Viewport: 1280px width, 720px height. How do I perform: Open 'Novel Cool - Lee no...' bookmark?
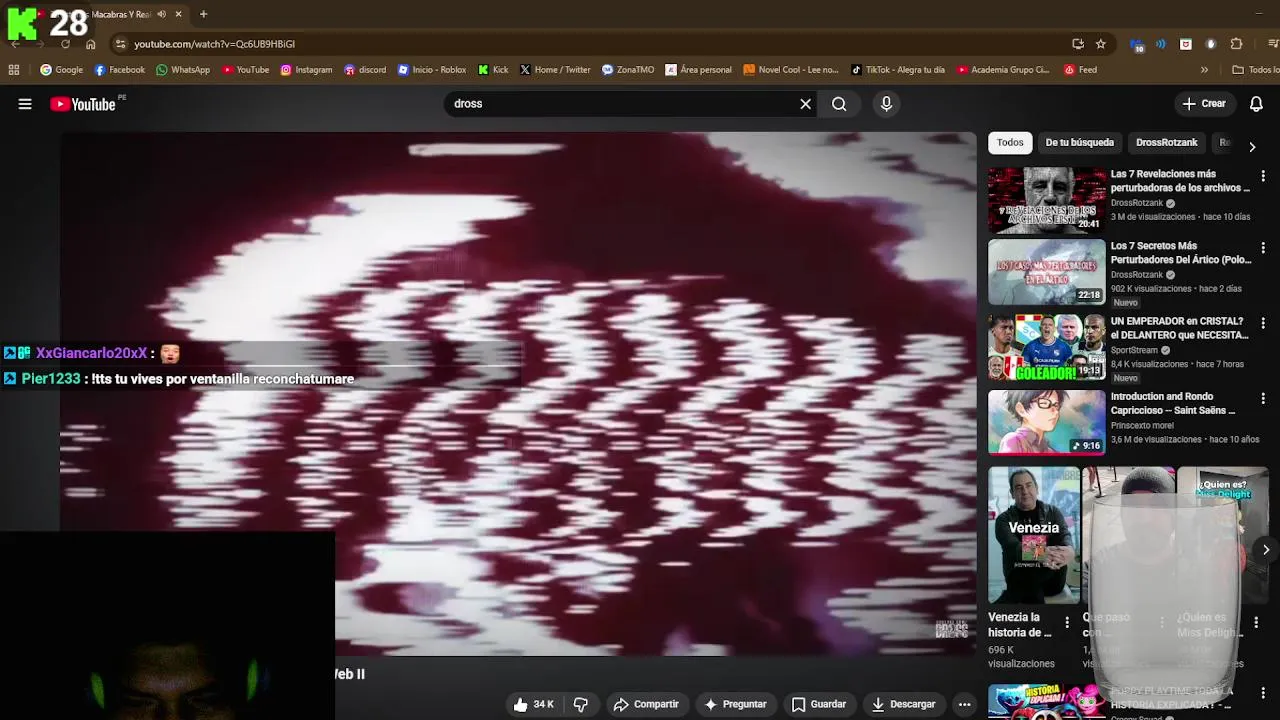click(x=791, y=70)
